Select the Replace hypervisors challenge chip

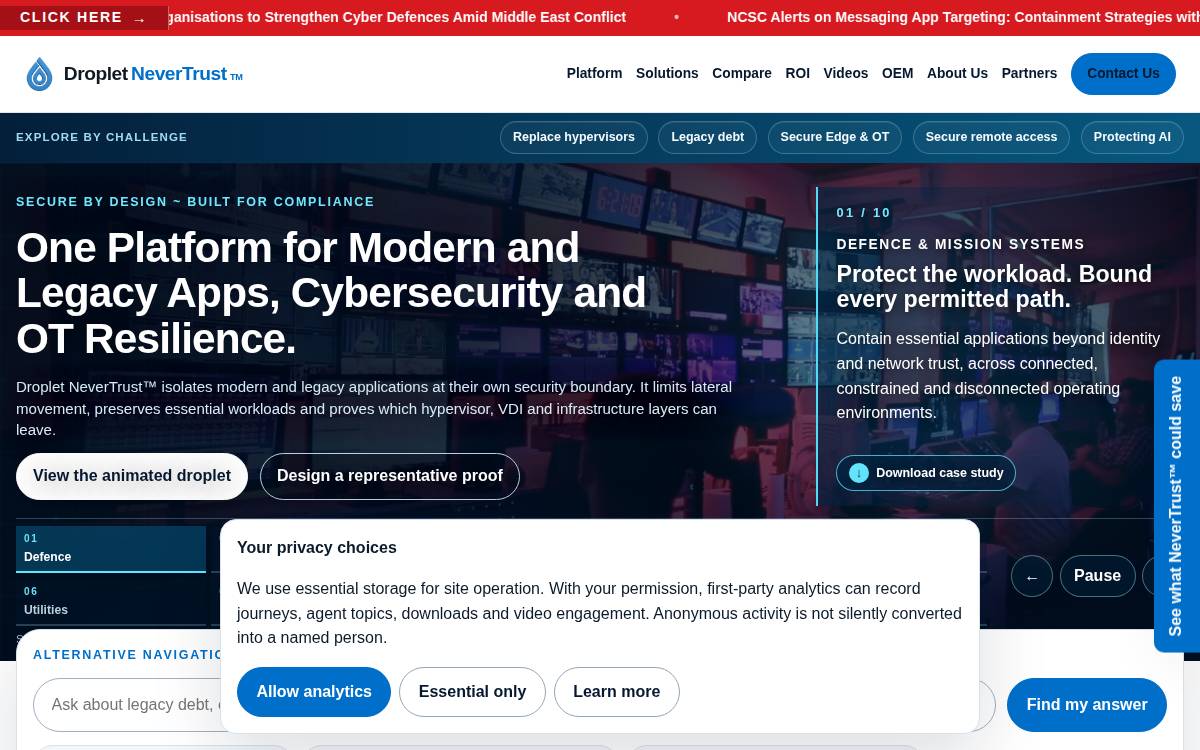point(574,137)
